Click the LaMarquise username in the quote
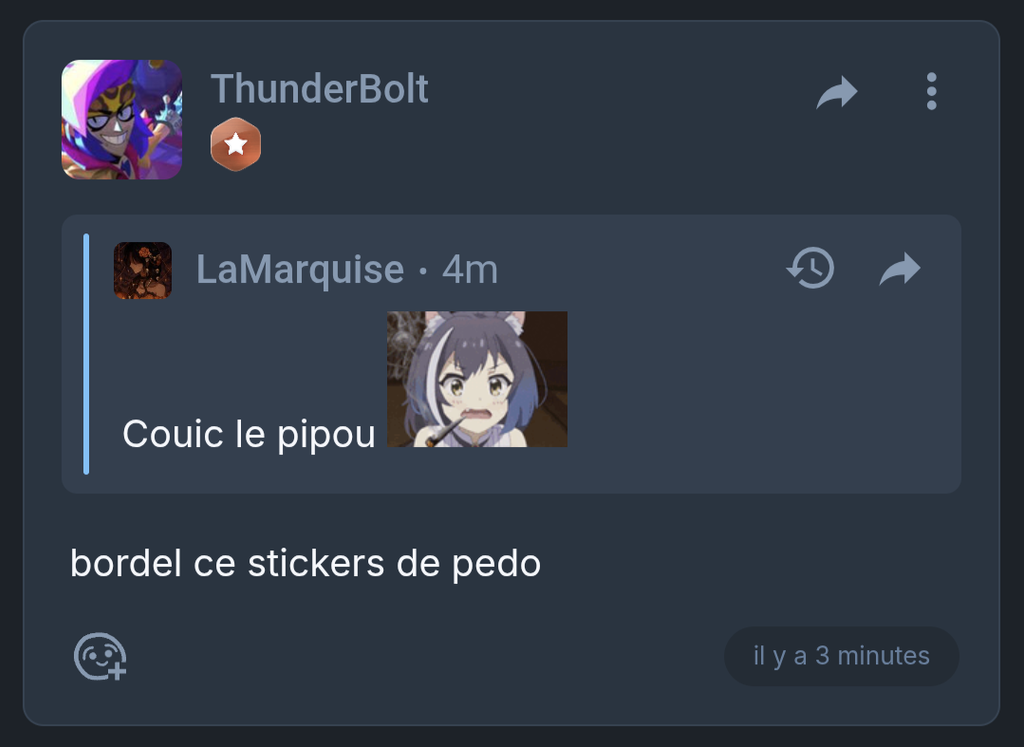The height and width of the screenshot is (747, 1024). tap(300, 270)
